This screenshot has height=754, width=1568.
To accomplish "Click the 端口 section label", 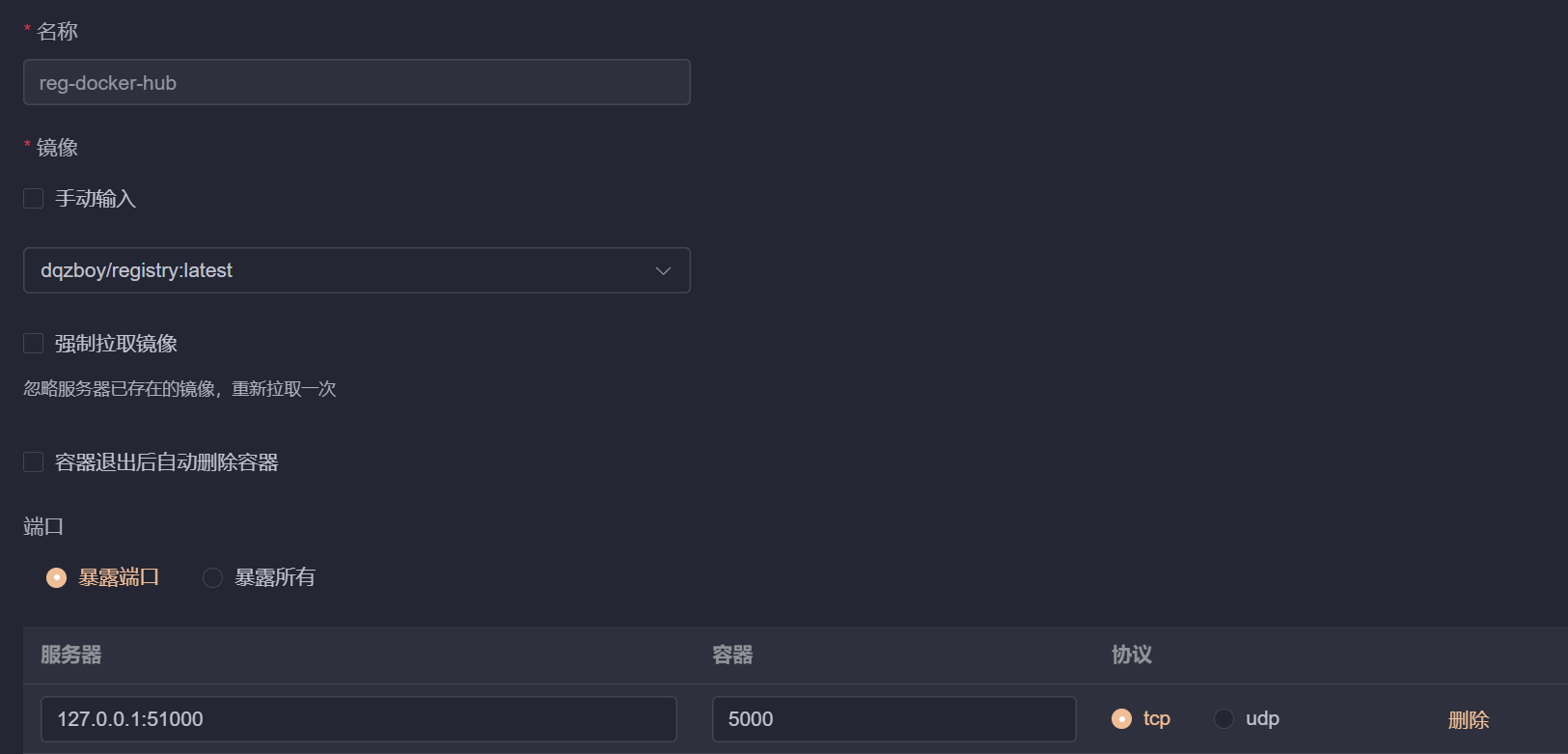I will pos(43,526).
